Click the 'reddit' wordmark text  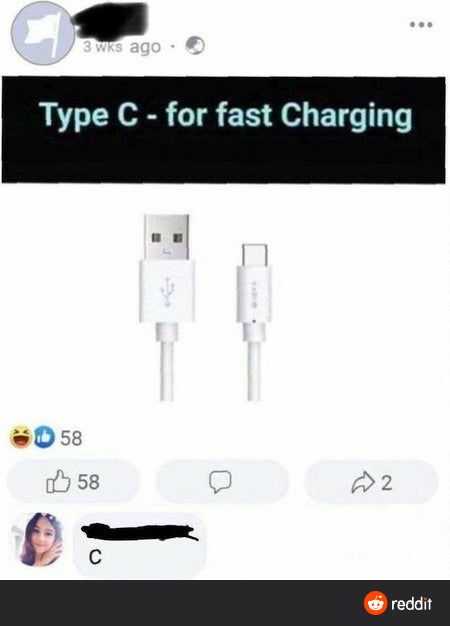click(x=411, y=603)
